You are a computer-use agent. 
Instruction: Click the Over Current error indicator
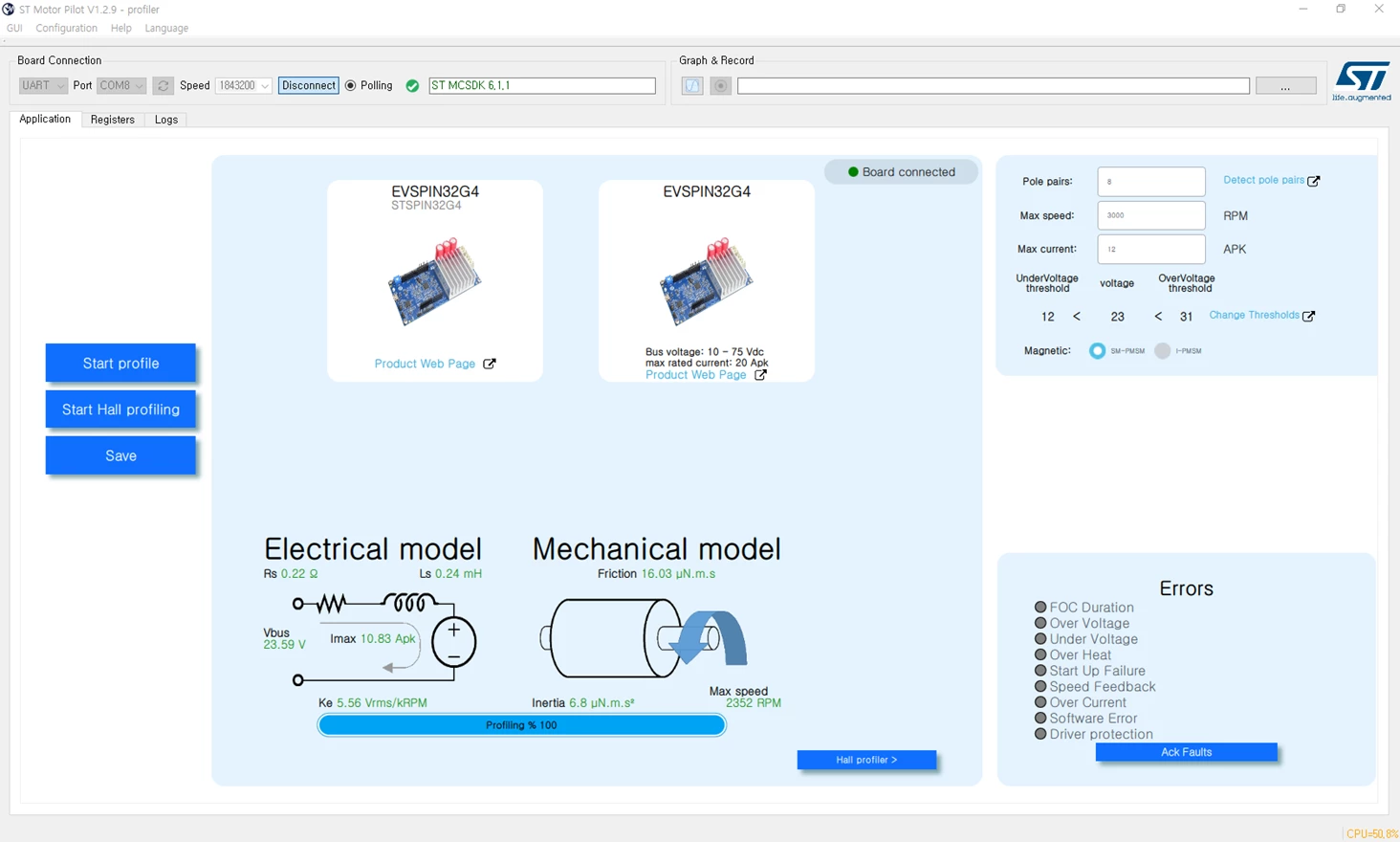(1040, 701)
